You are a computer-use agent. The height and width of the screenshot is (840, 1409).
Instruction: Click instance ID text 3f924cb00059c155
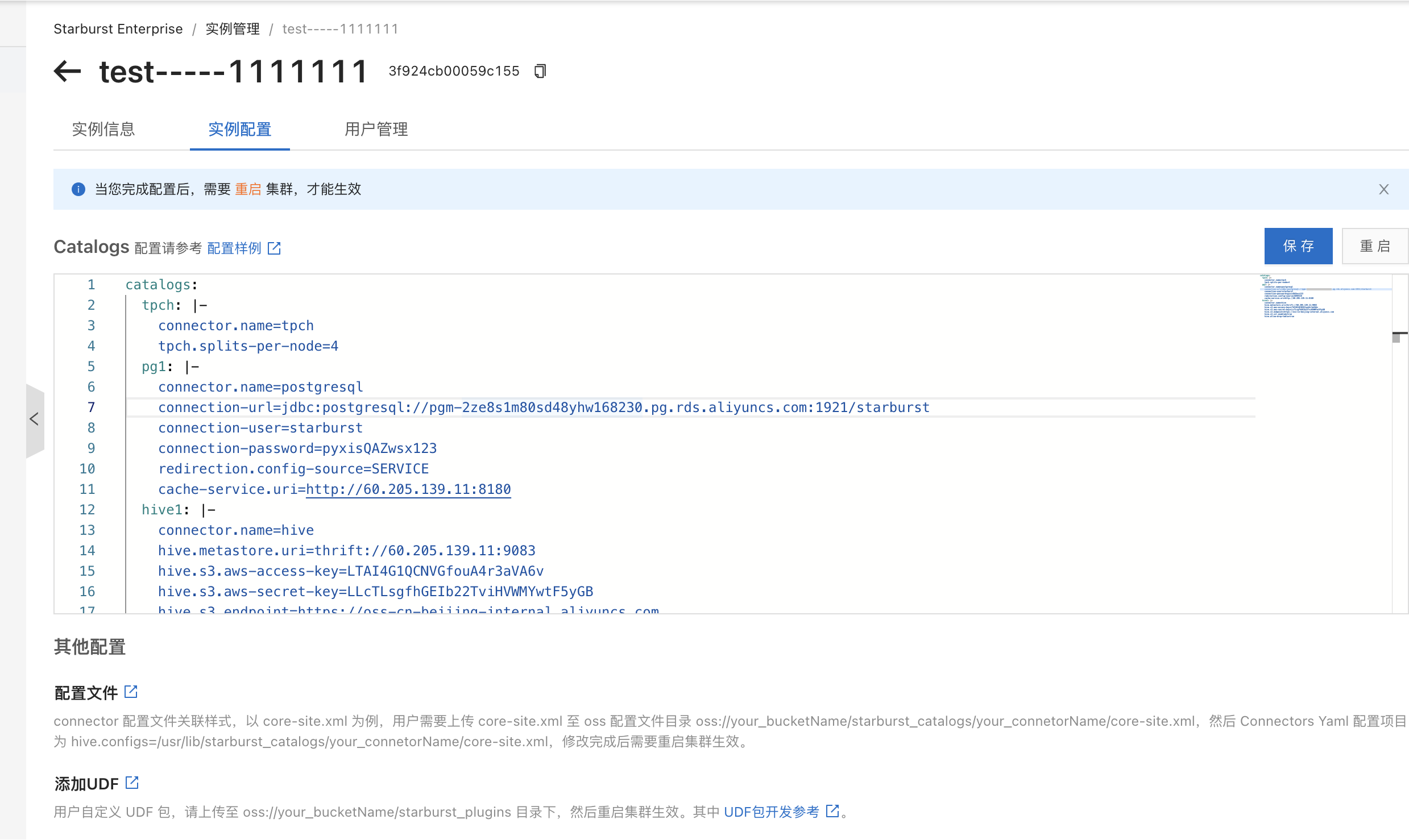point(454,71)
